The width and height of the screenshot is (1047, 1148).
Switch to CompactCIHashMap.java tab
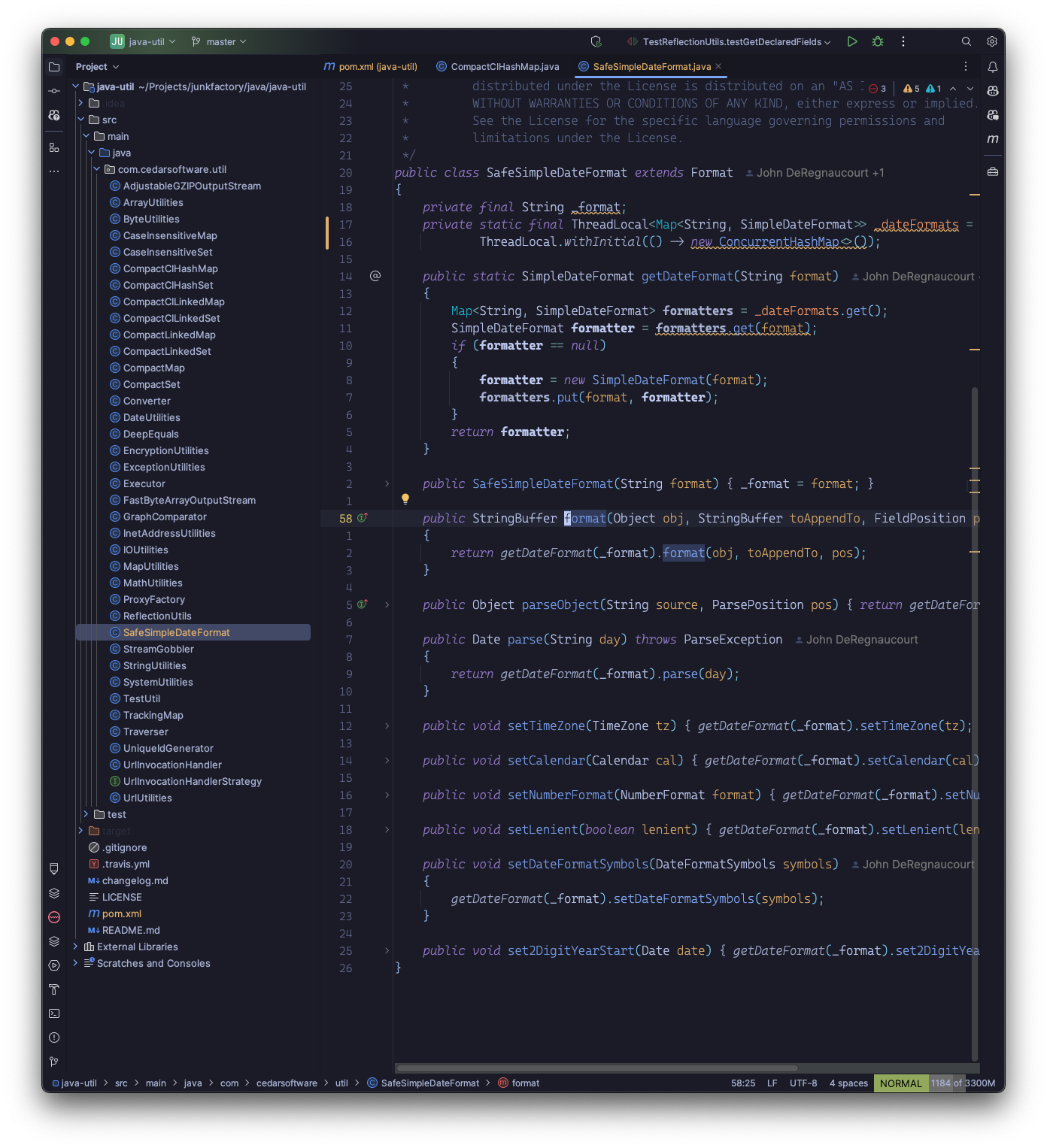tap(498, 67)
